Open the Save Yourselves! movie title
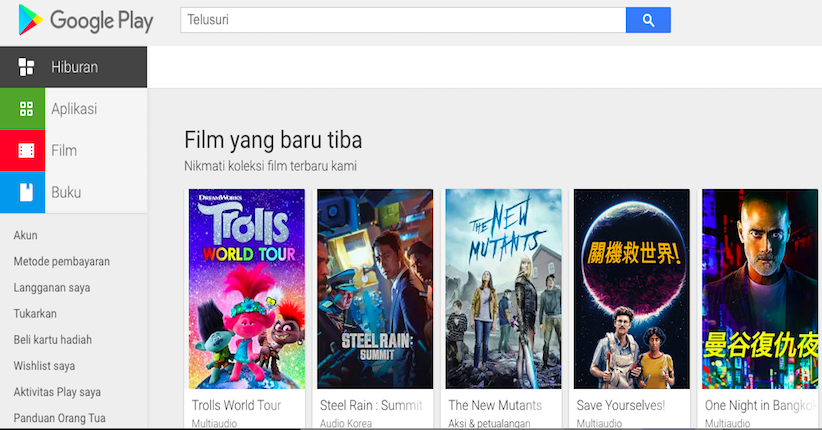This screenshot has height=430, width=822. pyautogui.click(x=620, y=405)
